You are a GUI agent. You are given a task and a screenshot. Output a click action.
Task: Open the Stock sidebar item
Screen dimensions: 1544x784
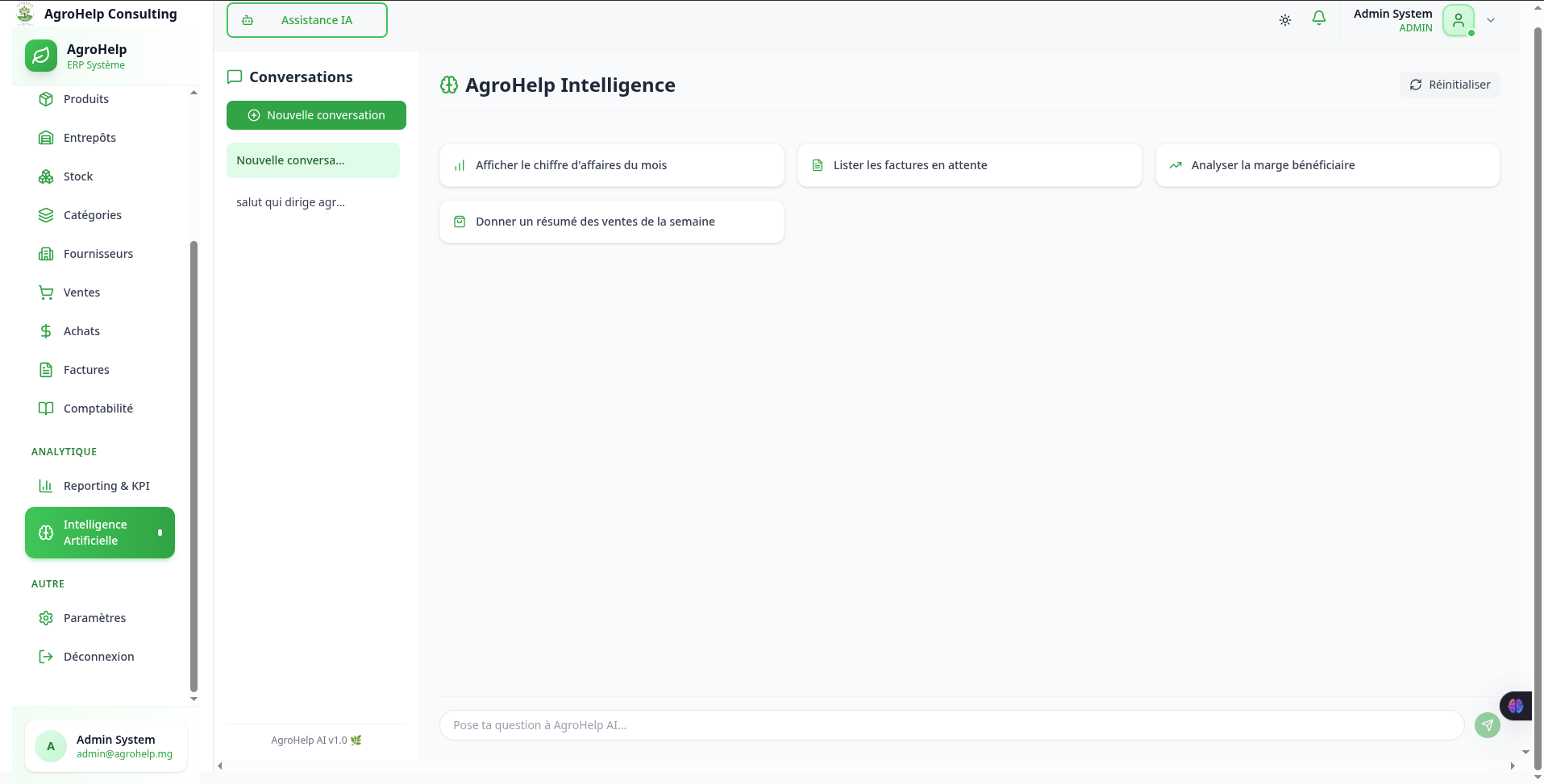click(78, 176)
